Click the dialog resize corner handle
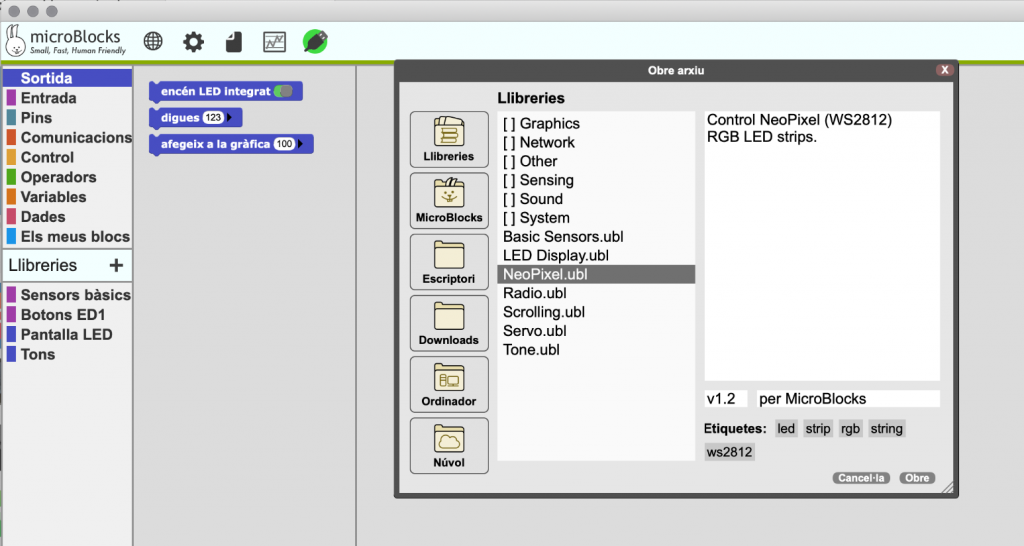The width and height of the screenshot is (1024, 546). click(x=947, y=487)
